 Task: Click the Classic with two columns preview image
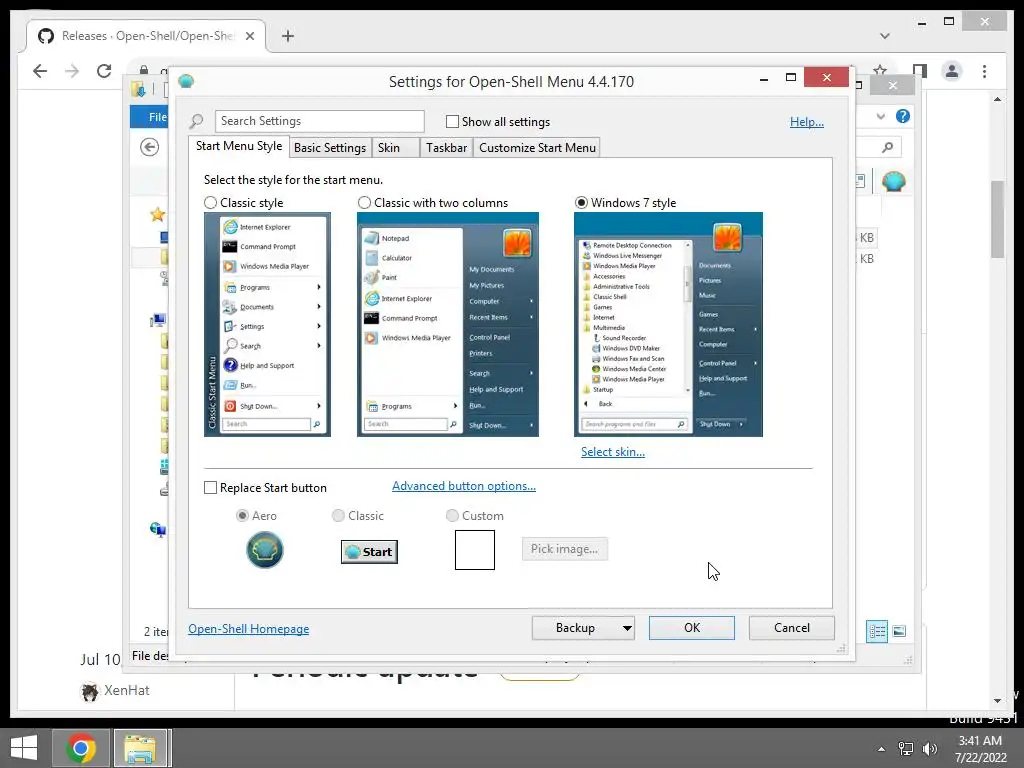(x=447, y=325)
